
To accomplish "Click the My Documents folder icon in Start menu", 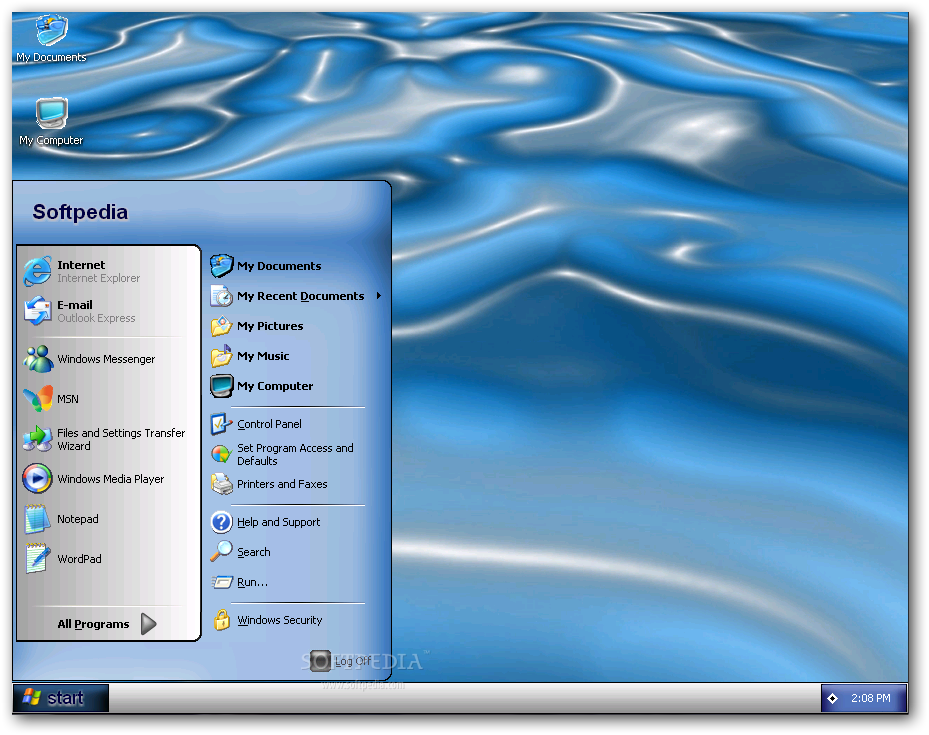I will [222, 266].
